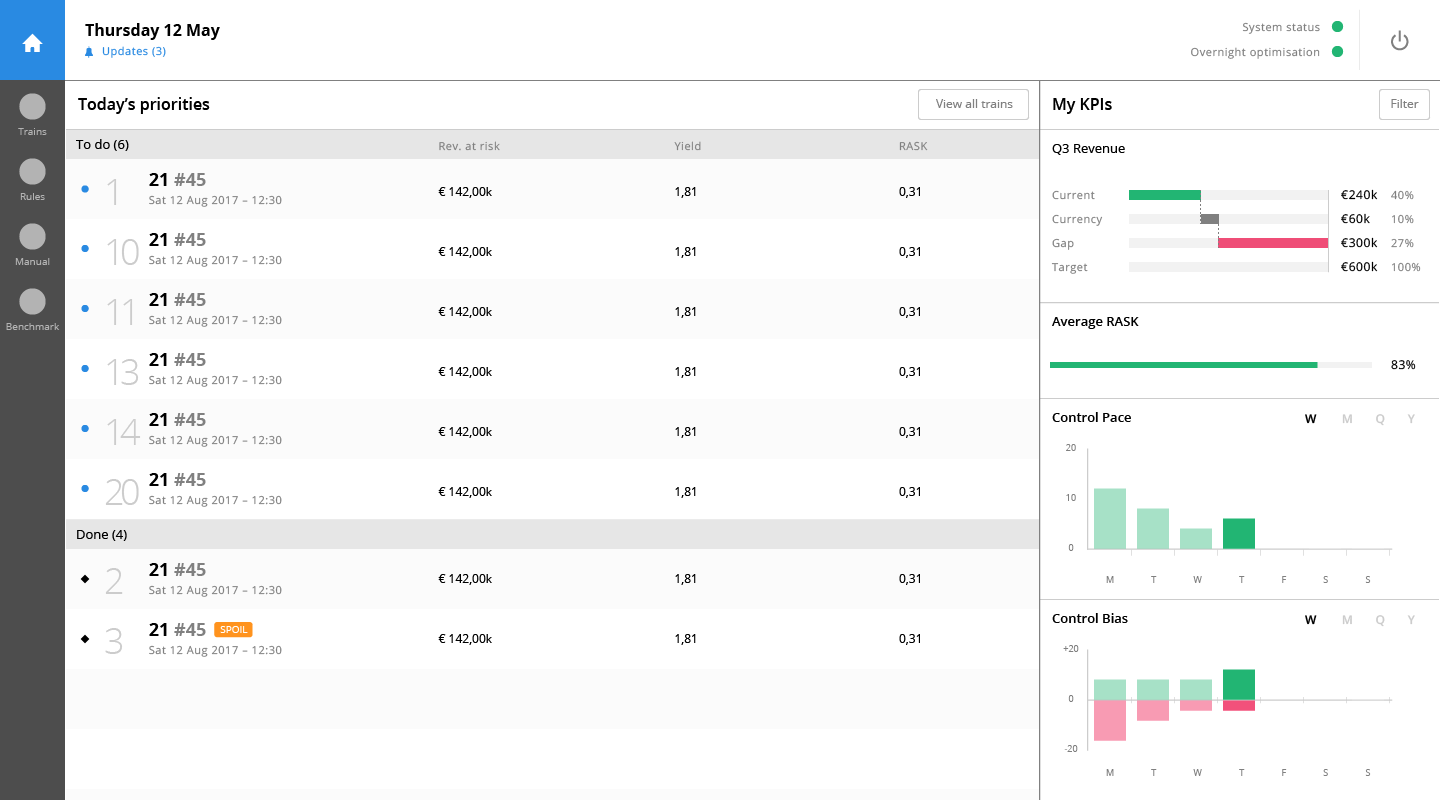Click the power/logout icon
The height and width of the screenshot is (800, 1440).
coord(1400,40)
